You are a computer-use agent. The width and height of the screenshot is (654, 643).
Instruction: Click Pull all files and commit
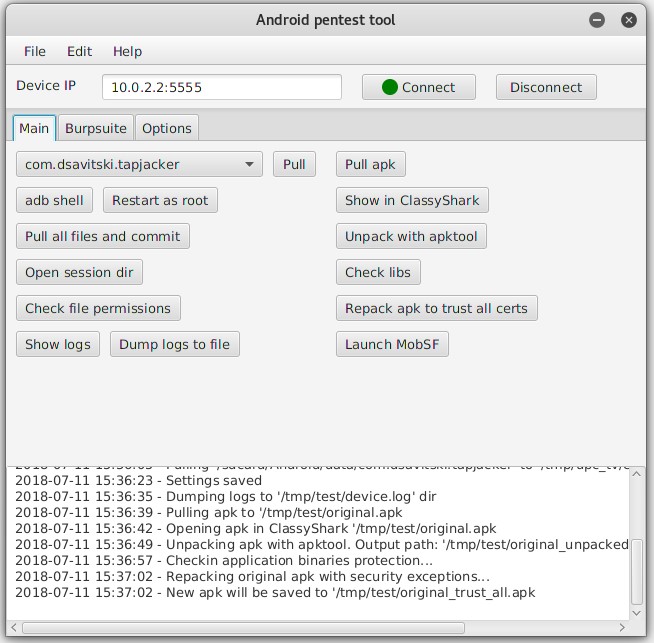tap(103, 236)
